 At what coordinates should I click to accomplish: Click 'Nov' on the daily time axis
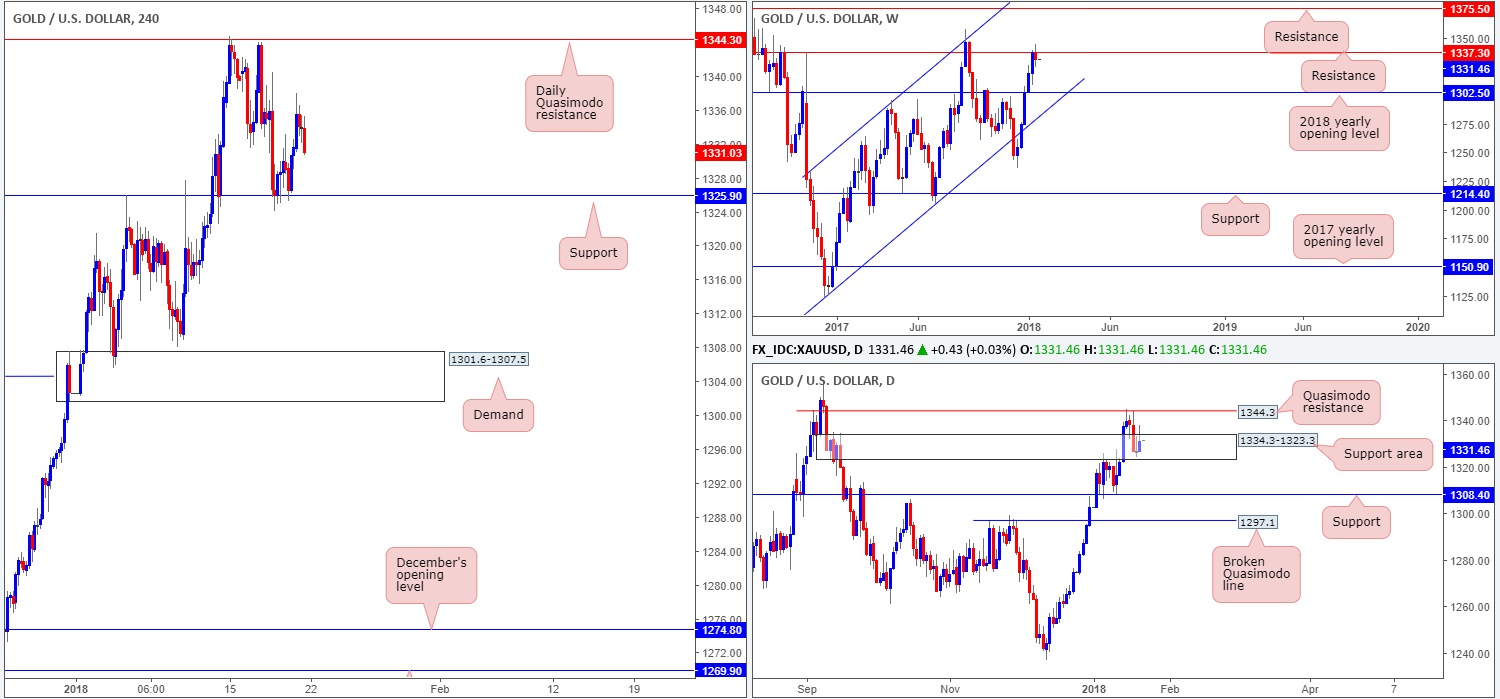950,689
